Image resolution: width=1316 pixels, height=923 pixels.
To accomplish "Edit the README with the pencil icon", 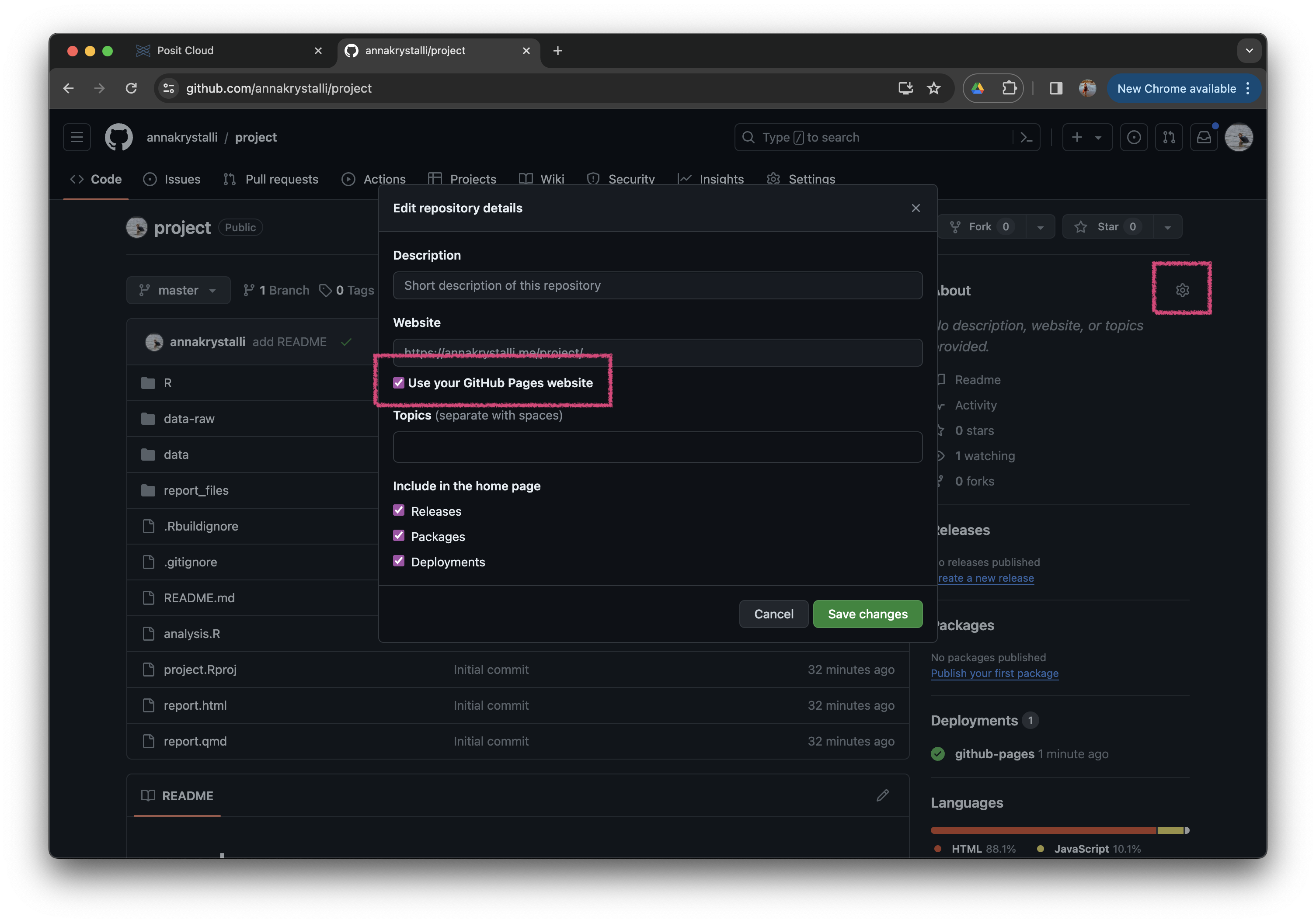I will click(882, 795).
